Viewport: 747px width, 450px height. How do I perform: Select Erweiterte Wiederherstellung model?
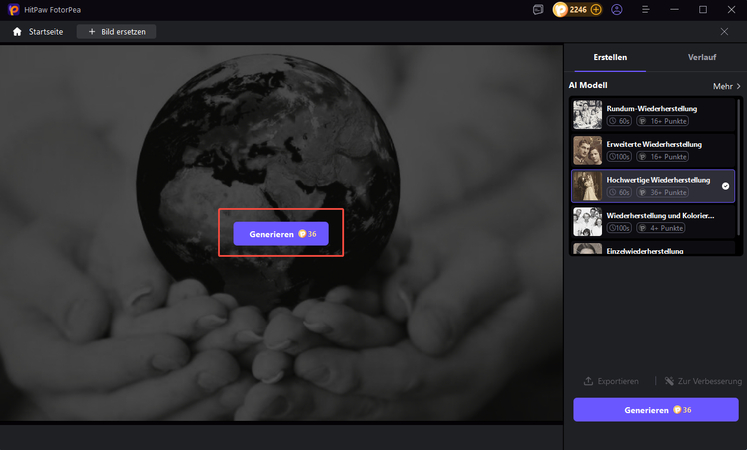[653, 150]
